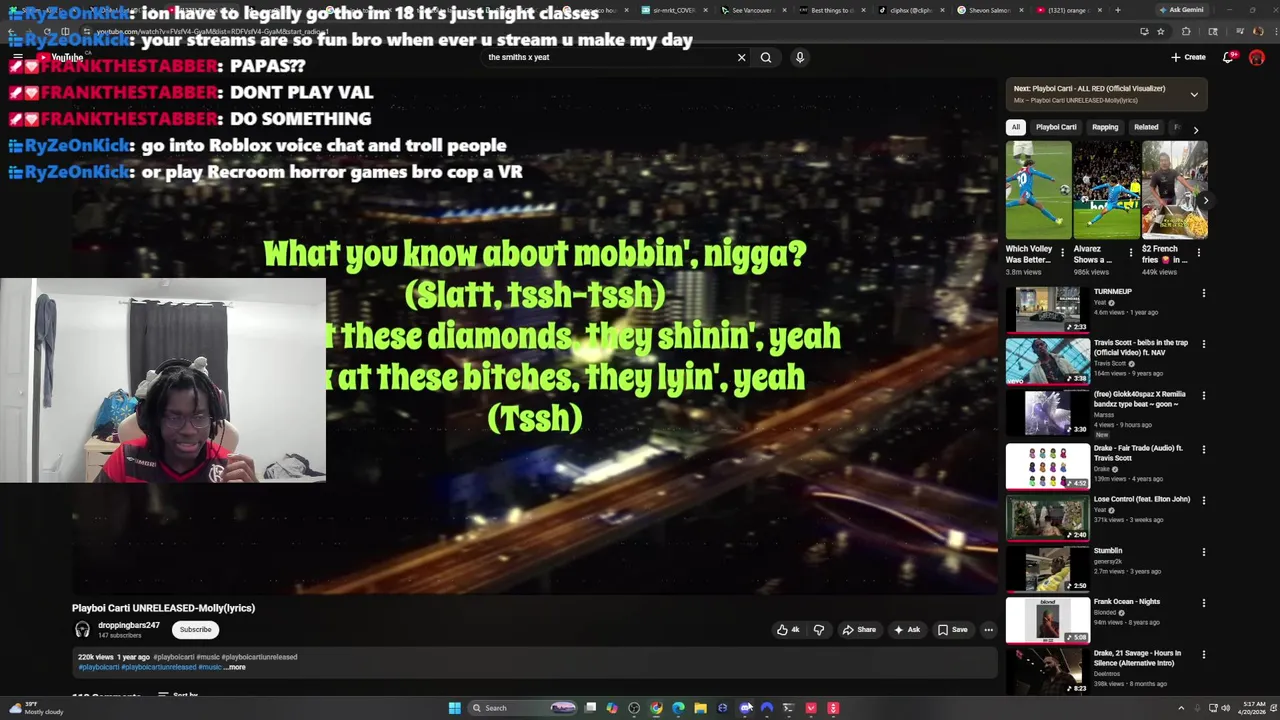Screen dimensions: 1280x720
Task: Like the video with thumbs up
Action: pos(788,630)
